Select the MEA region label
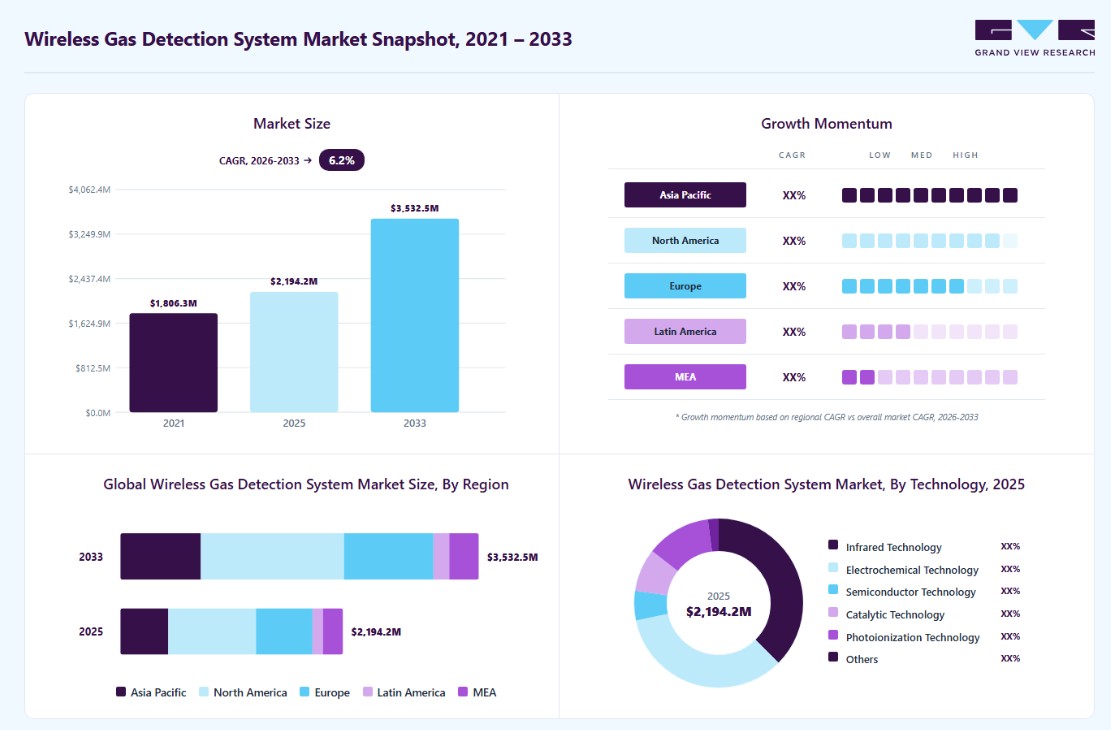The height and width of the screenshot is (730, 1111). click(684, 376)
